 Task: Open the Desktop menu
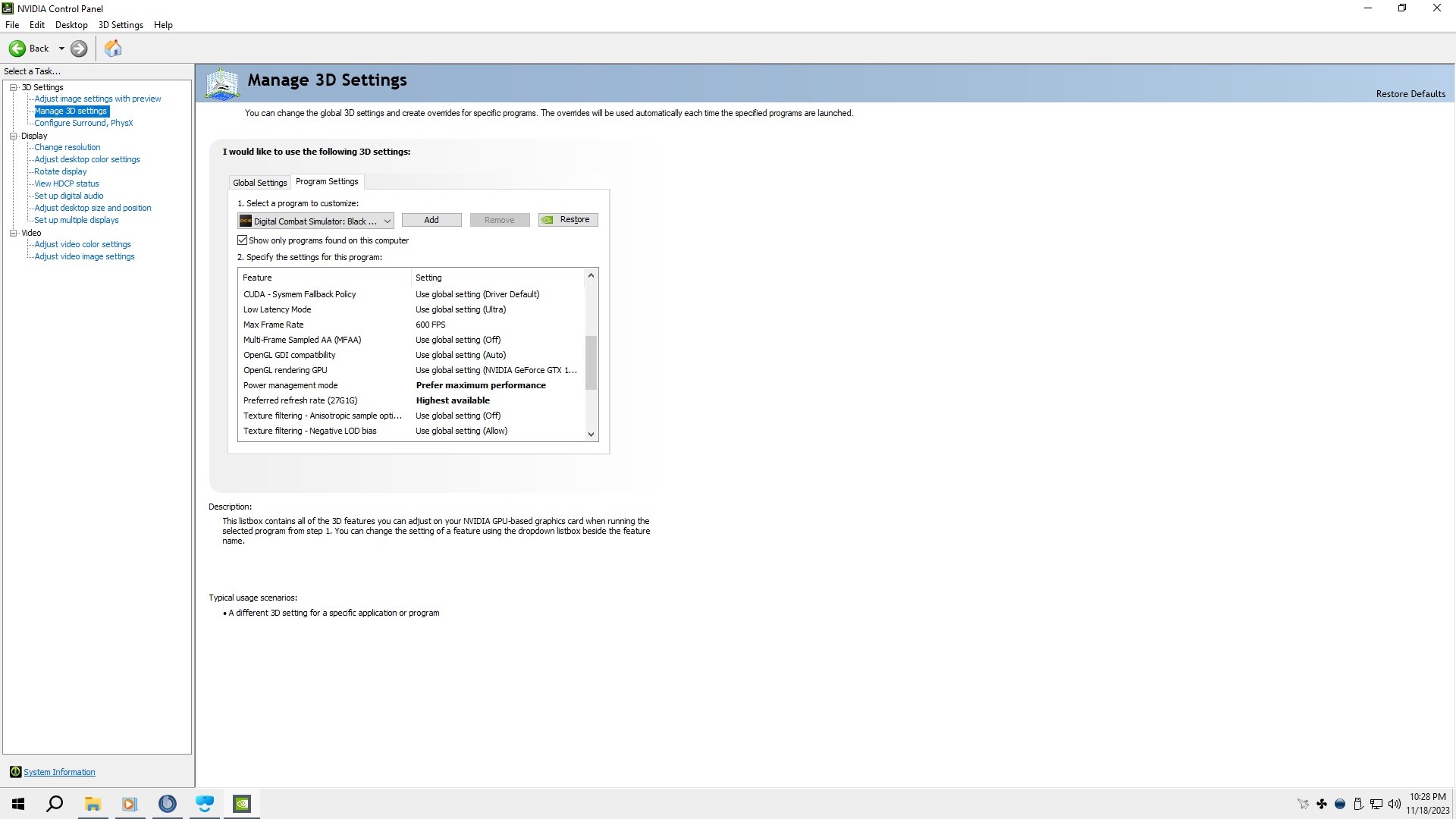71,25
